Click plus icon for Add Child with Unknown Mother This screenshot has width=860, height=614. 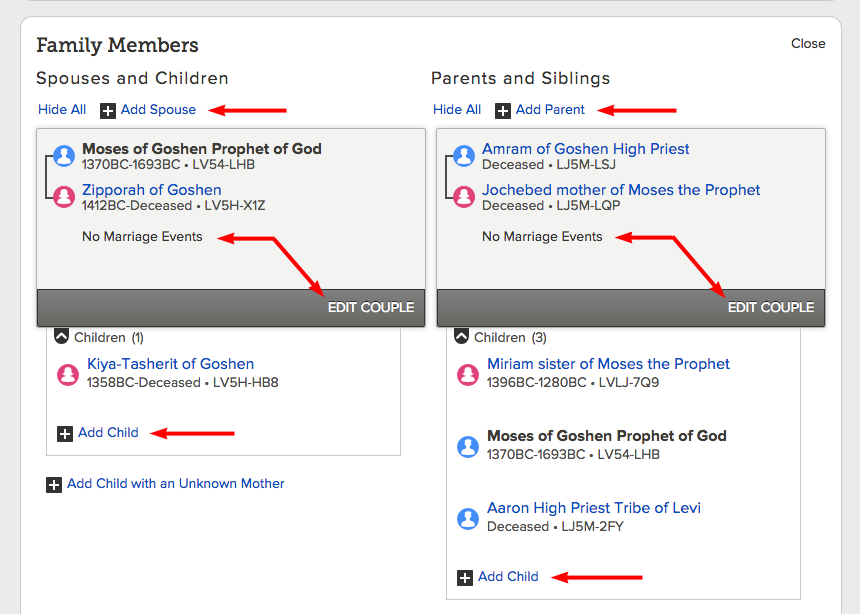54,485
